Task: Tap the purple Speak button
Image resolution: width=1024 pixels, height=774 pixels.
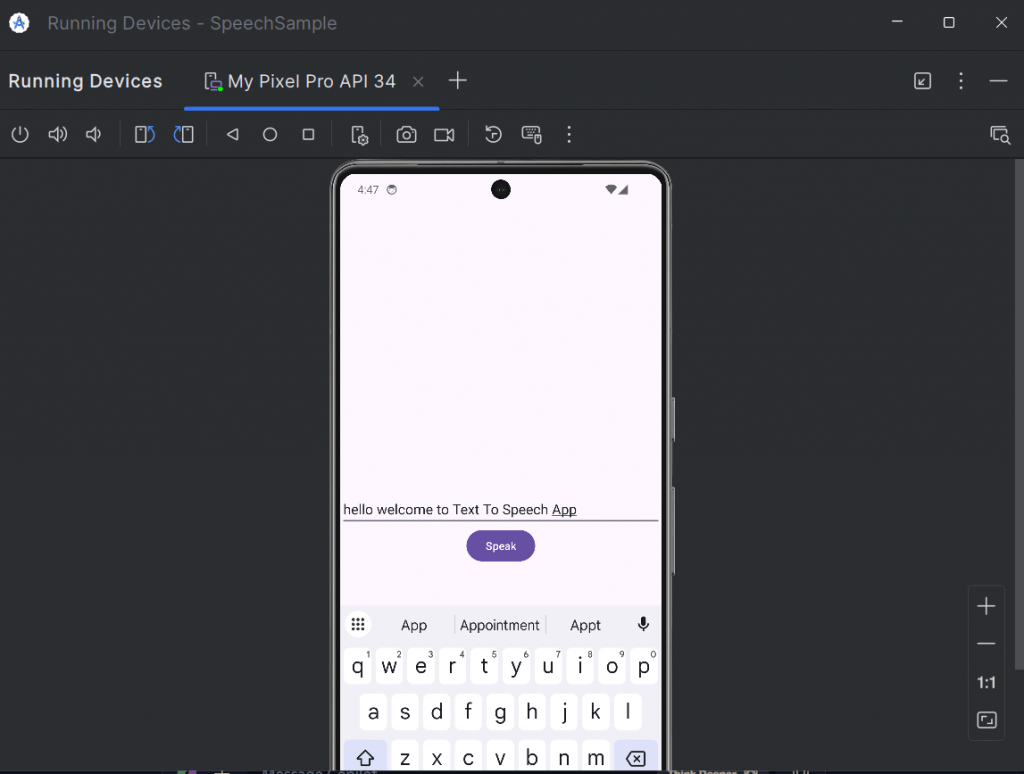Action: 500,546
